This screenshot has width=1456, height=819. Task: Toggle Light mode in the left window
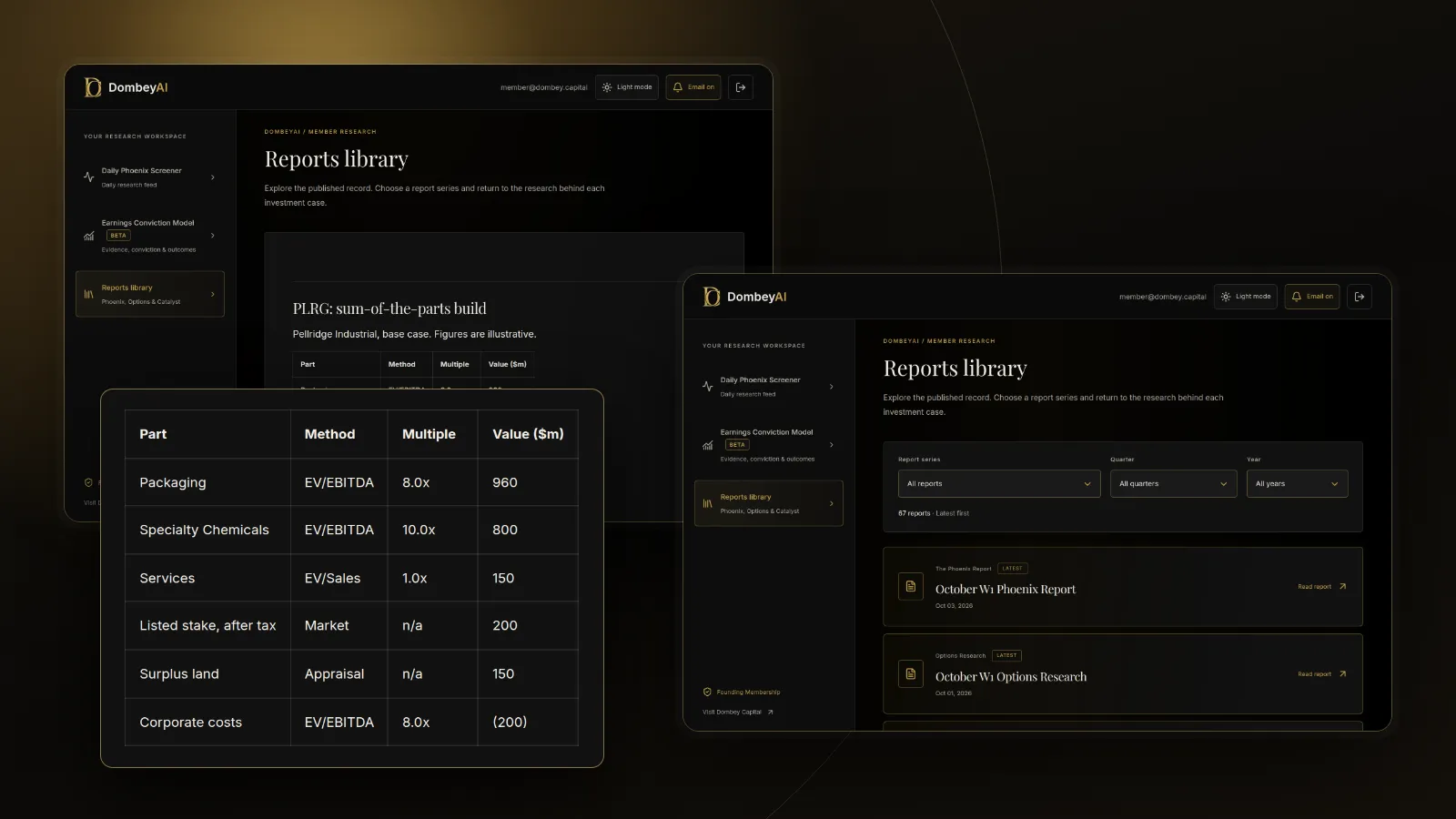tap(627, 87)
